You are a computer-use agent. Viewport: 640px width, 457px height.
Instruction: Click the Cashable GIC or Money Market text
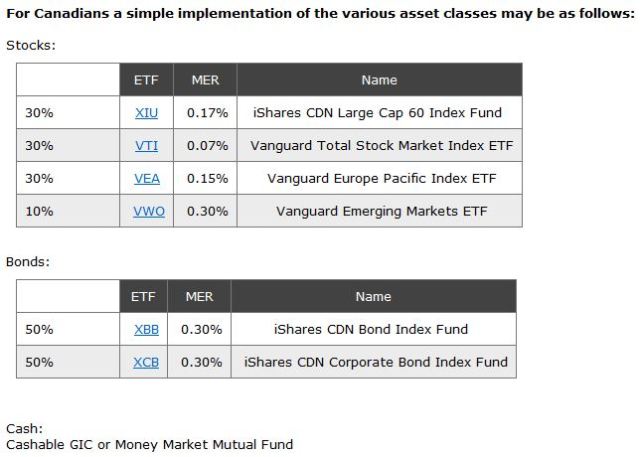click(x=149, y=444)
